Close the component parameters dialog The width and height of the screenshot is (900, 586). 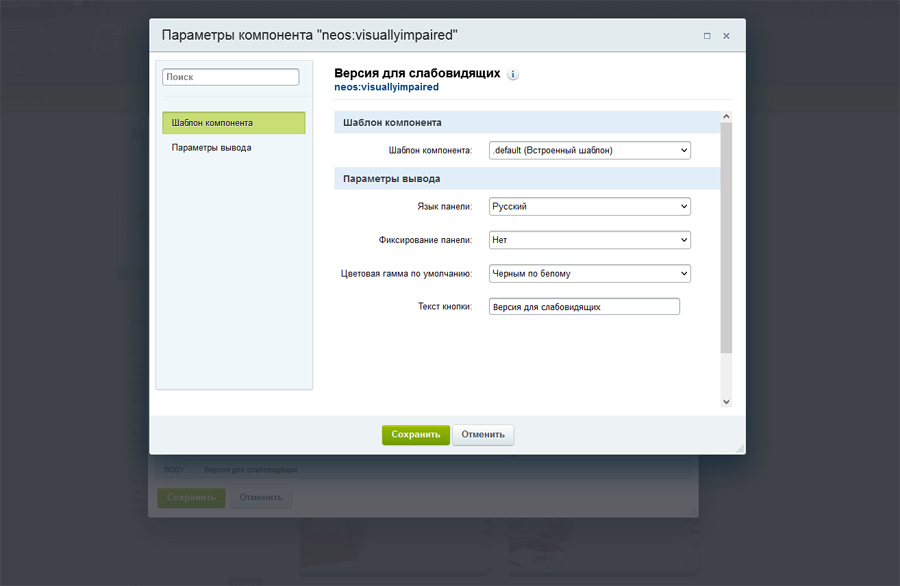[726, 36]
